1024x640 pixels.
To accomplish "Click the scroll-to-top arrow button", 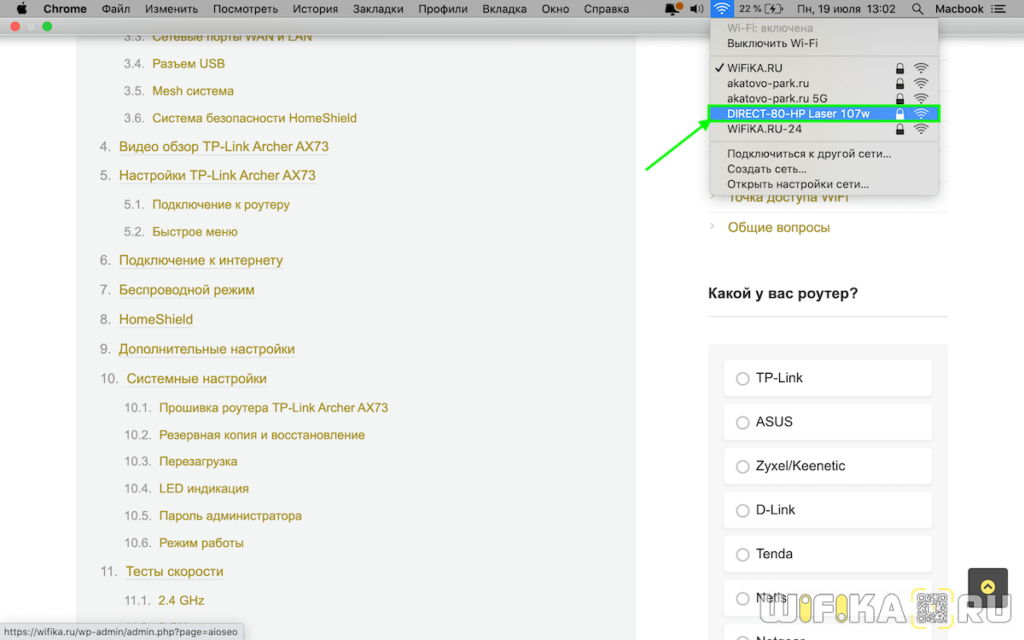I will tap(987, 588).
